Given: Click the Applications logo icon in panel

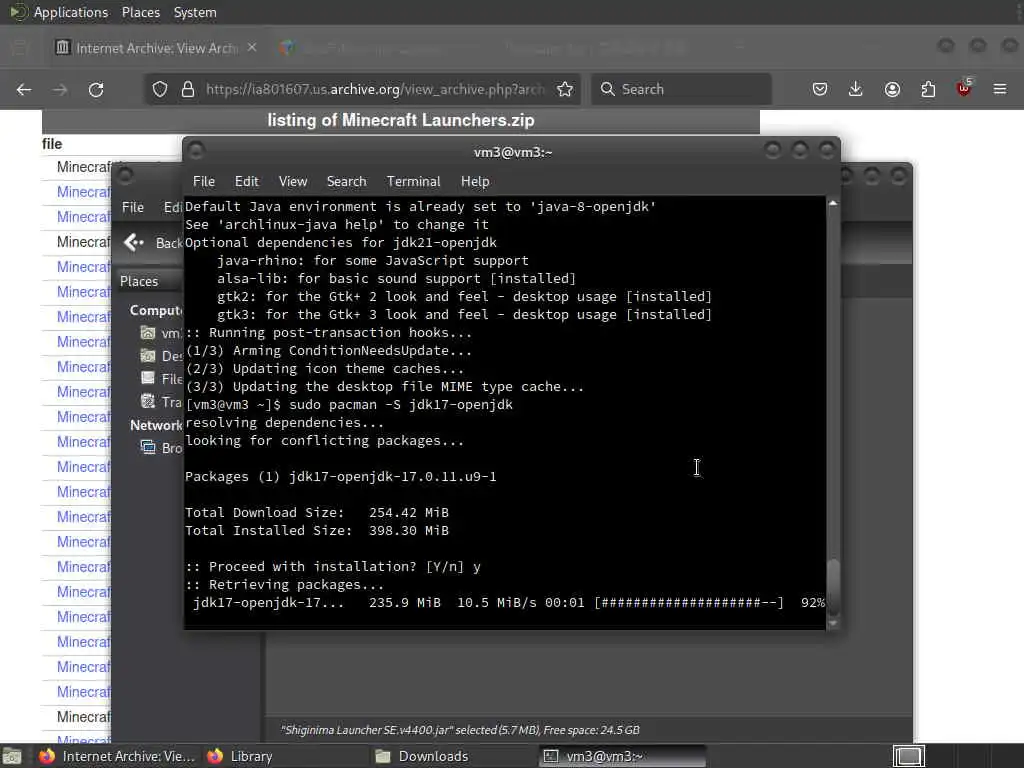Looking at the screenshot, I should coord(18,12).
